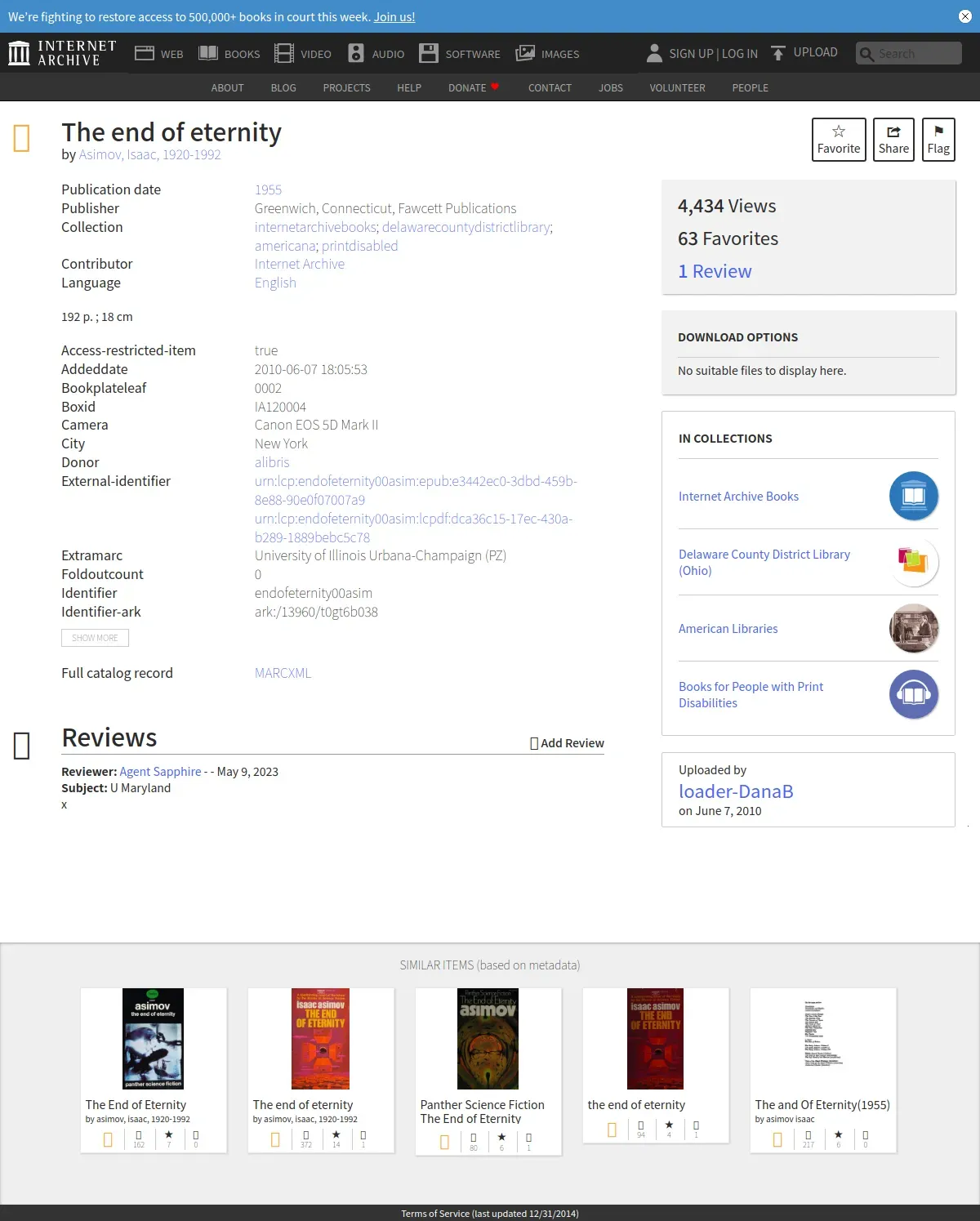Viewport: 980px width, 1221px height.
Task: Open the Share button
Action: click(x=893, y=140)
